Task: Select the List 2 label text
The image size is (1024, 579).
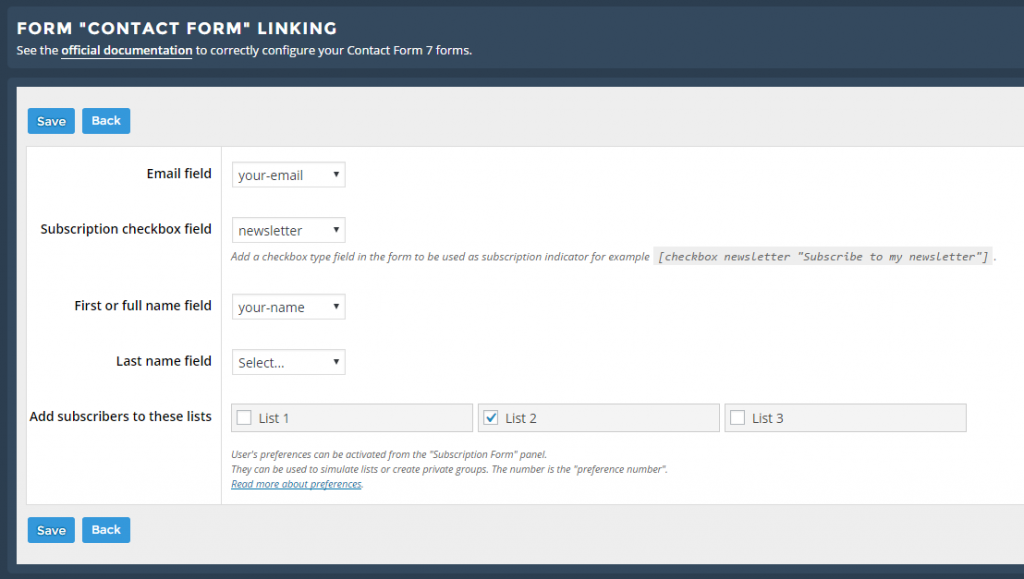Action: click(x=520, y=418)
